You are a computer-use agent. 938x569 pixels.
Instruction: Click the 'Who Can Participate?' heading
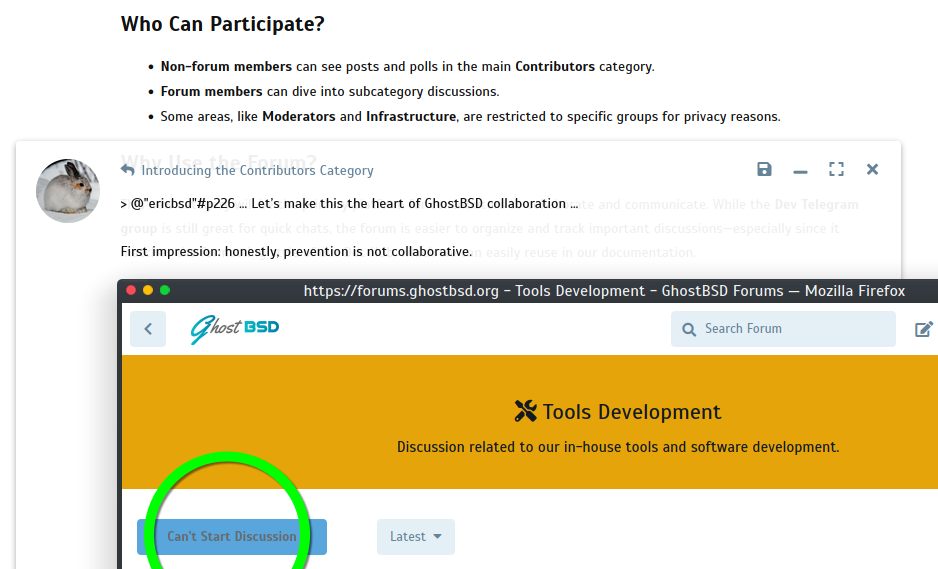[x=223, y=24]
